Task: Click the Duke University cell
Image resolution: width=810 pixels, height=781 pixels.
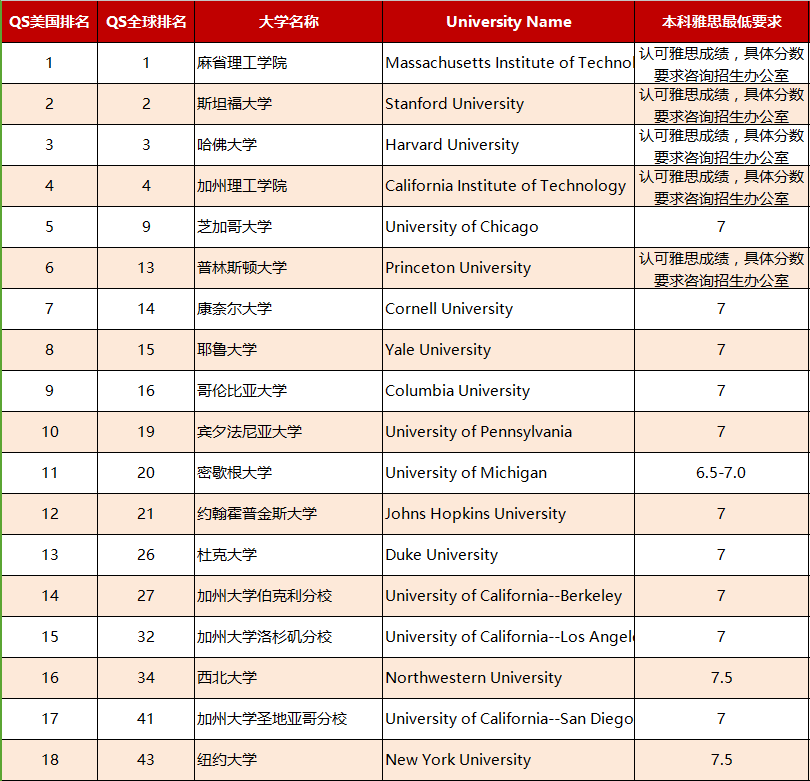Action: point(508,555)
